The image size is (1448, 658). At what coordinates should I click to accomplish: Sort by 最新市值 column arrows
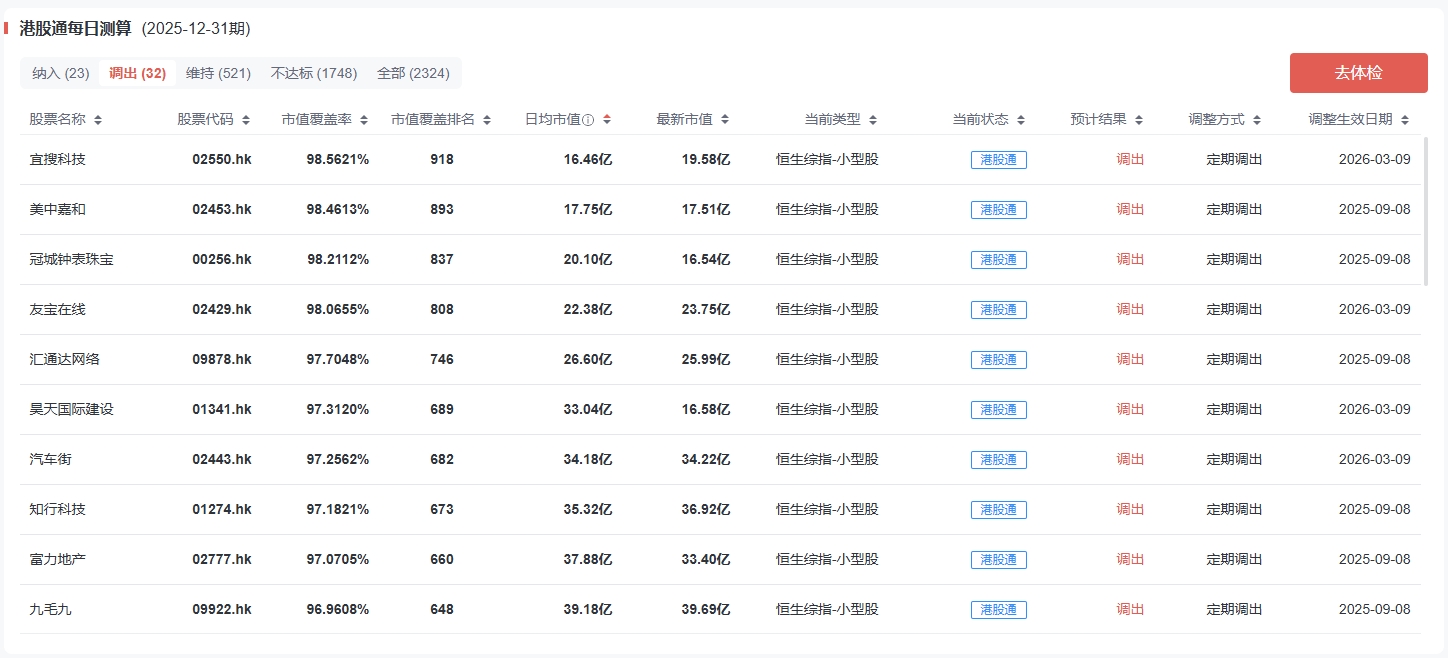pyautogui.click(x=725, y=120)
